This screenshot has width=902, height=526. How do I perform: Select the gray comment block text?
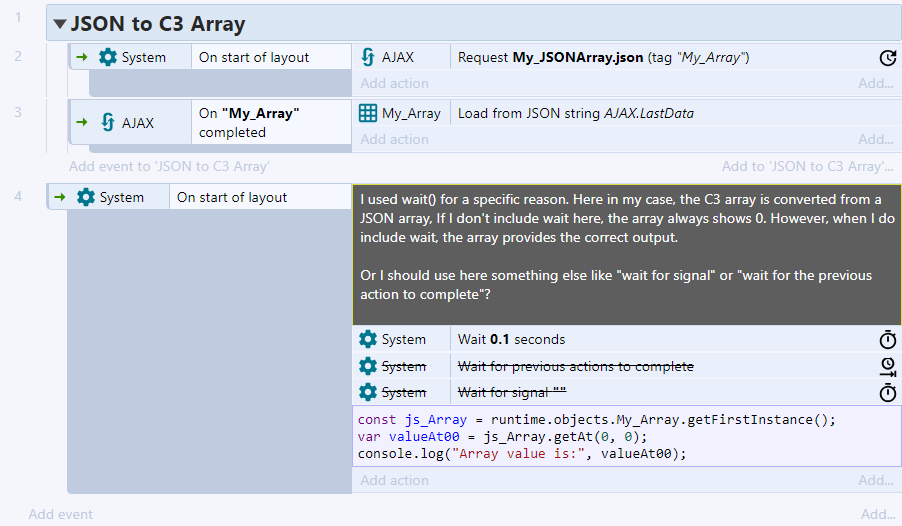point(626,254)
